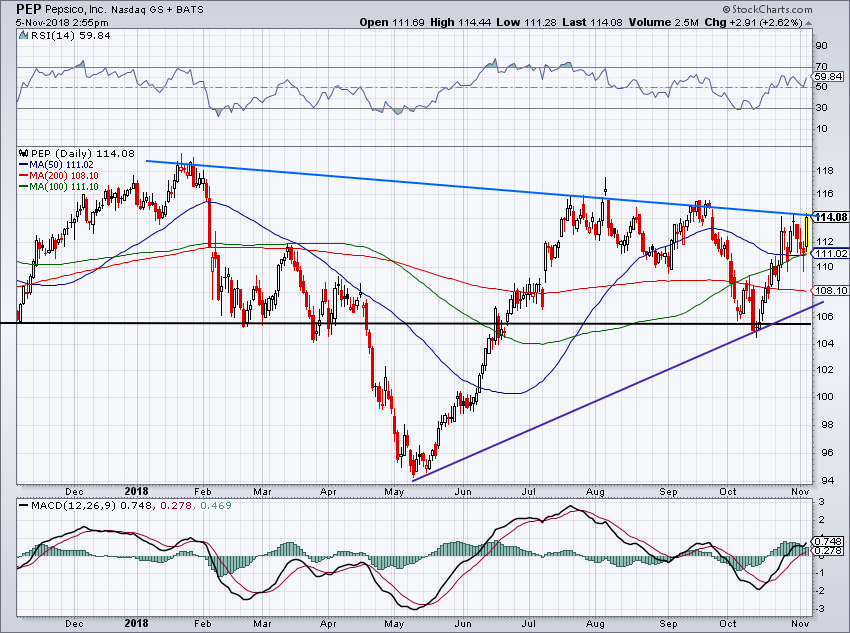This screenshot has width=850, height=633.
Task: Click the black MACD legend line sample
Action: click(24, 506)
